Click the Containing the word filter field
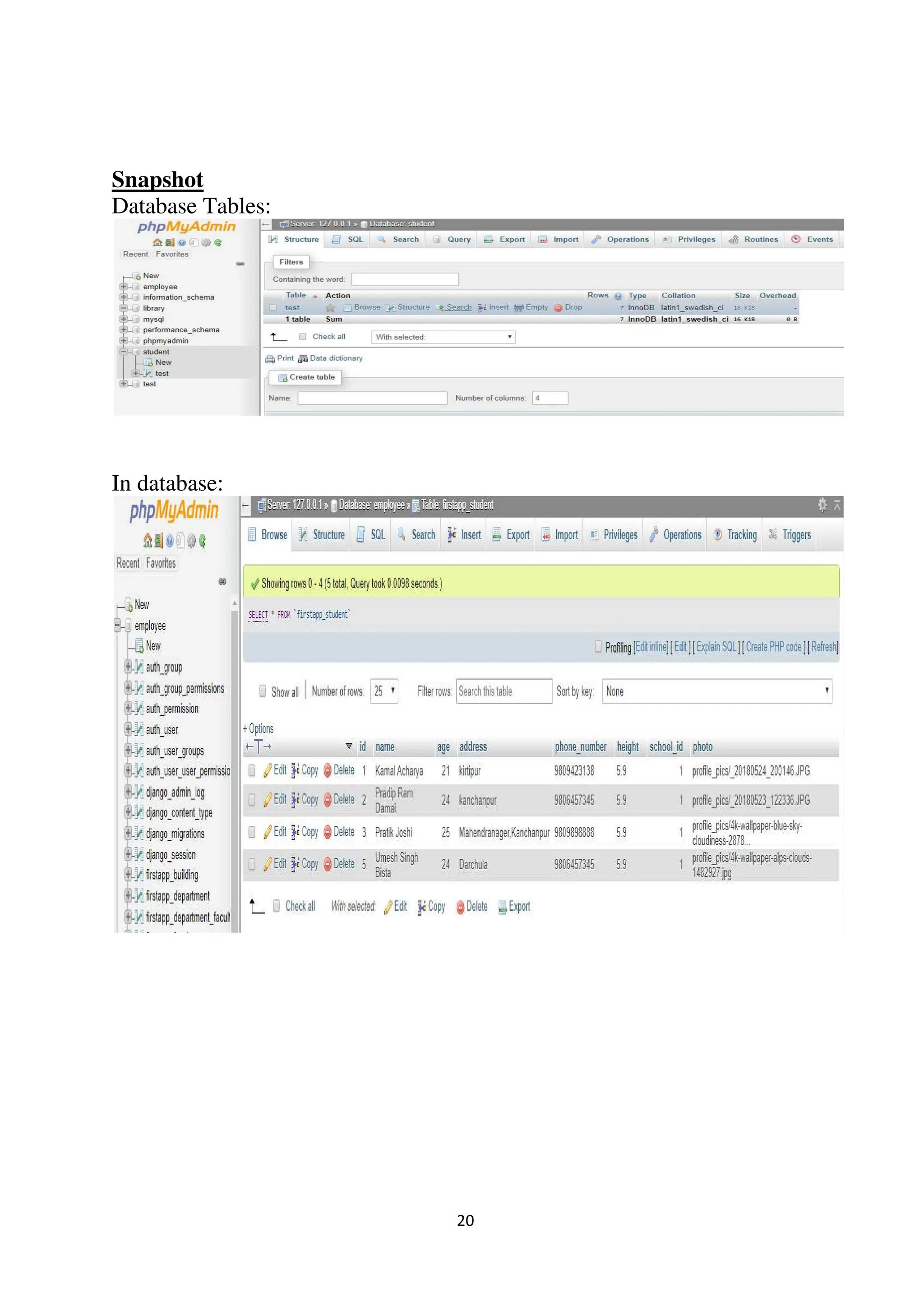Viewport: 924px width, 1307px height. pyautogui.click(x=405, y=279)
